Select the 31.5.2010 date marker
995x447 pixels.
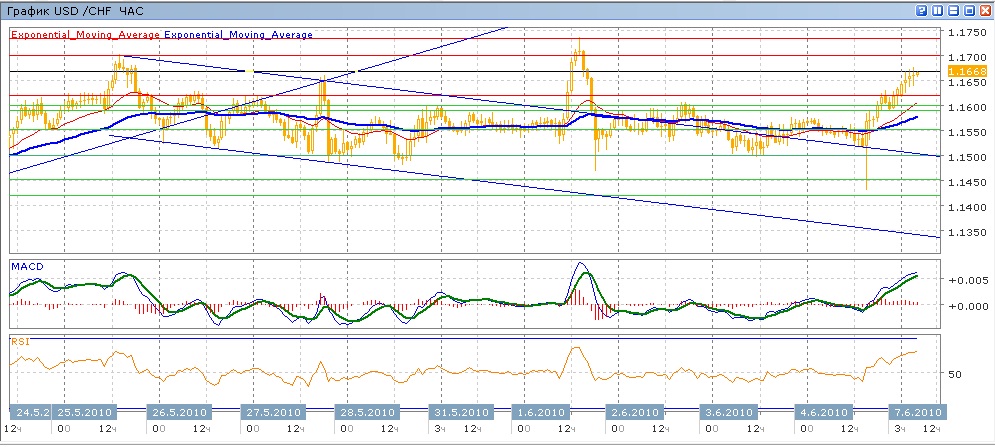460,412
